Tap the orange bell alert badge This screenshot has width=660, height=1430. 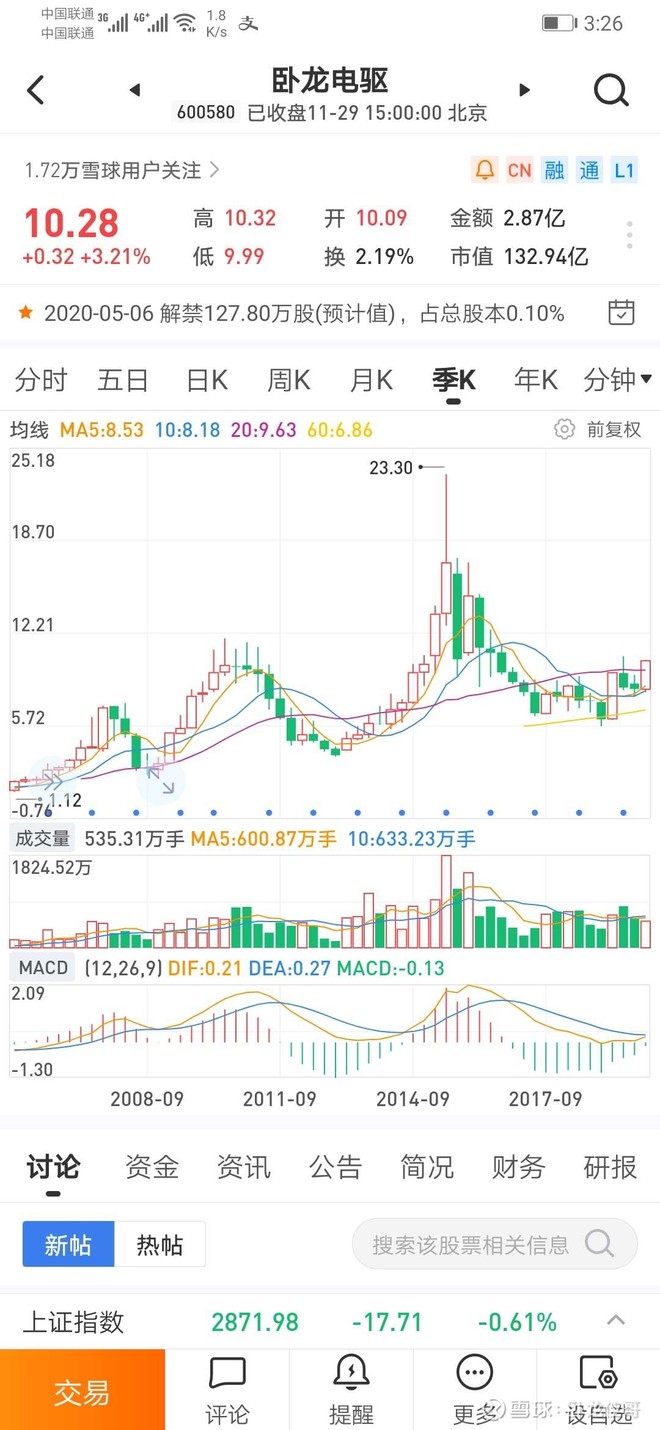pyautogui.click(x=485, y=170)
